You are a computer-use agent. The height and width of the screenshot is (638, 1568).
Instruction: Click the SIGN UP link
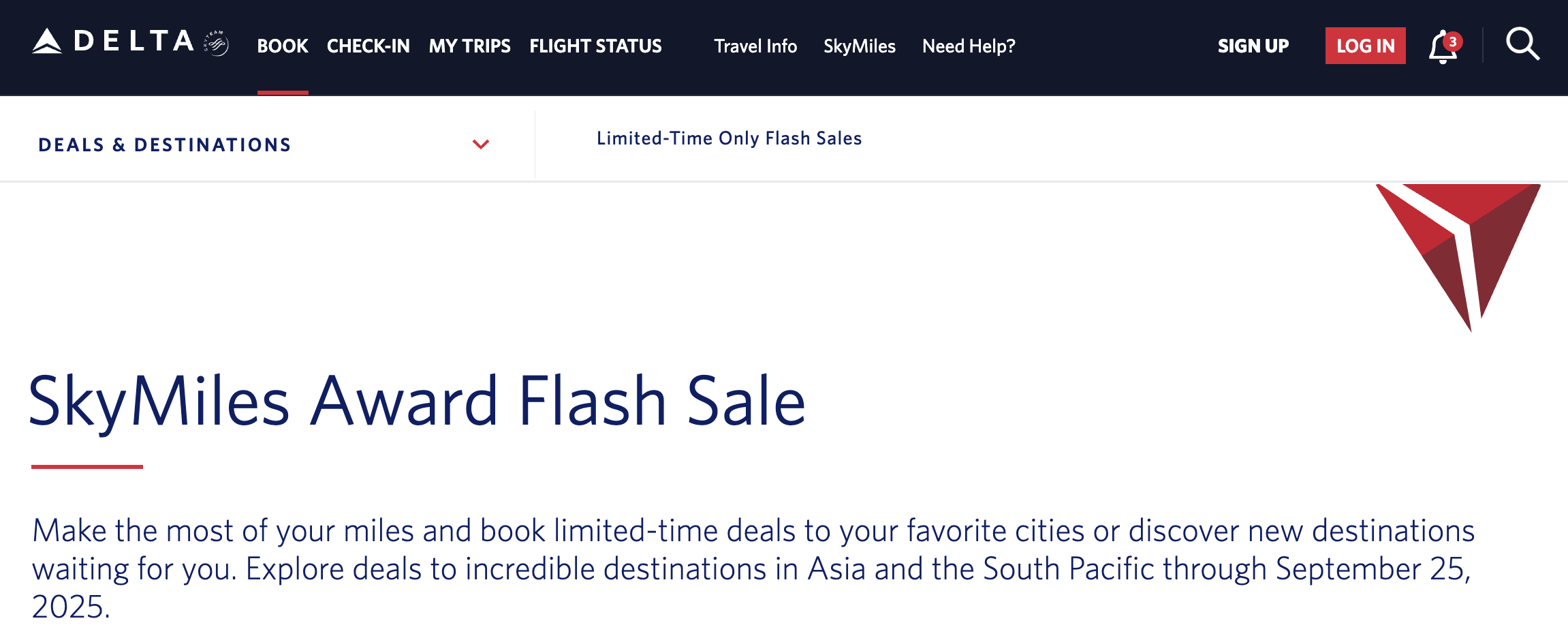(1253, 46)
